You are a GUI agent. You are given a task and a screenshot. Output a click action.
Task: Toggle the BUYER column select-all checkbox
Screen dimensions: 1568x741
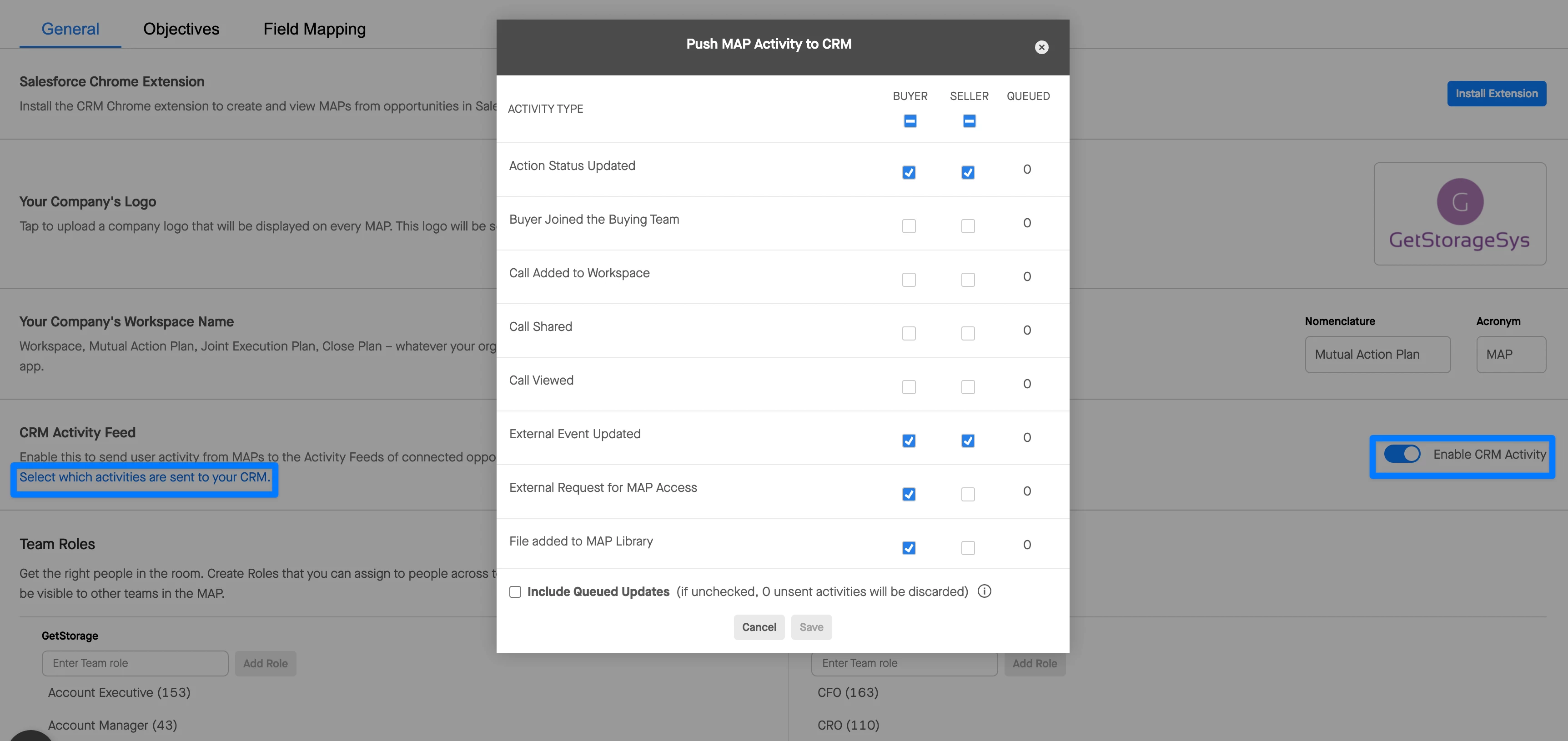(910, 121)
